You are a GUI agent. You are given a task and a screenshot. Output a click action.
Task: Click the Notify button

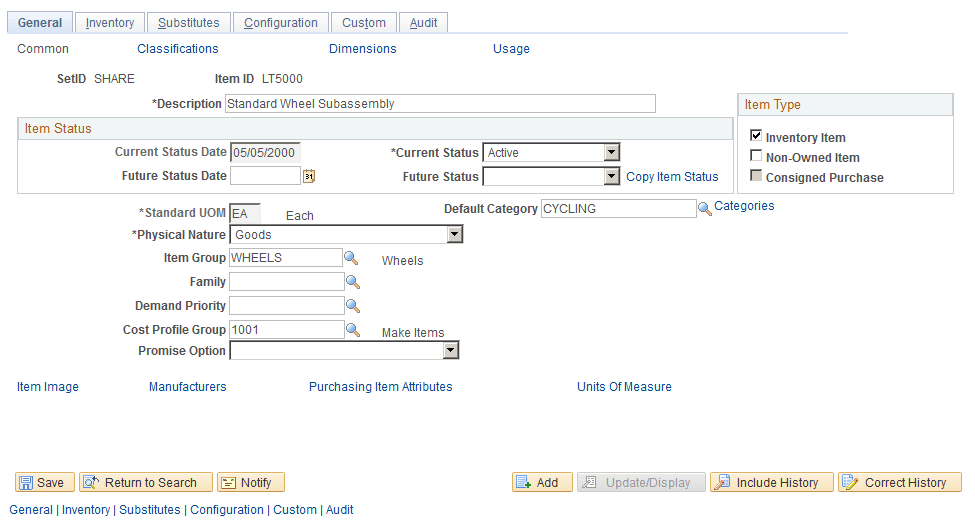point(251,482)
